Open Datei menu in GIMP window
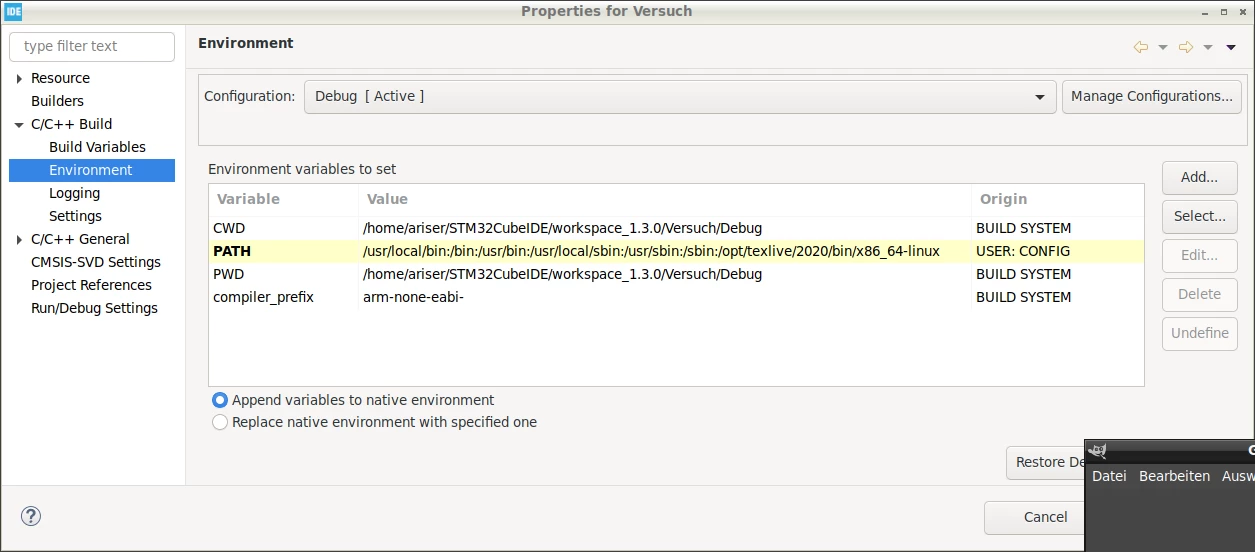The height and width of the screenshot is (552, 1255). [x=1109, y=476]
